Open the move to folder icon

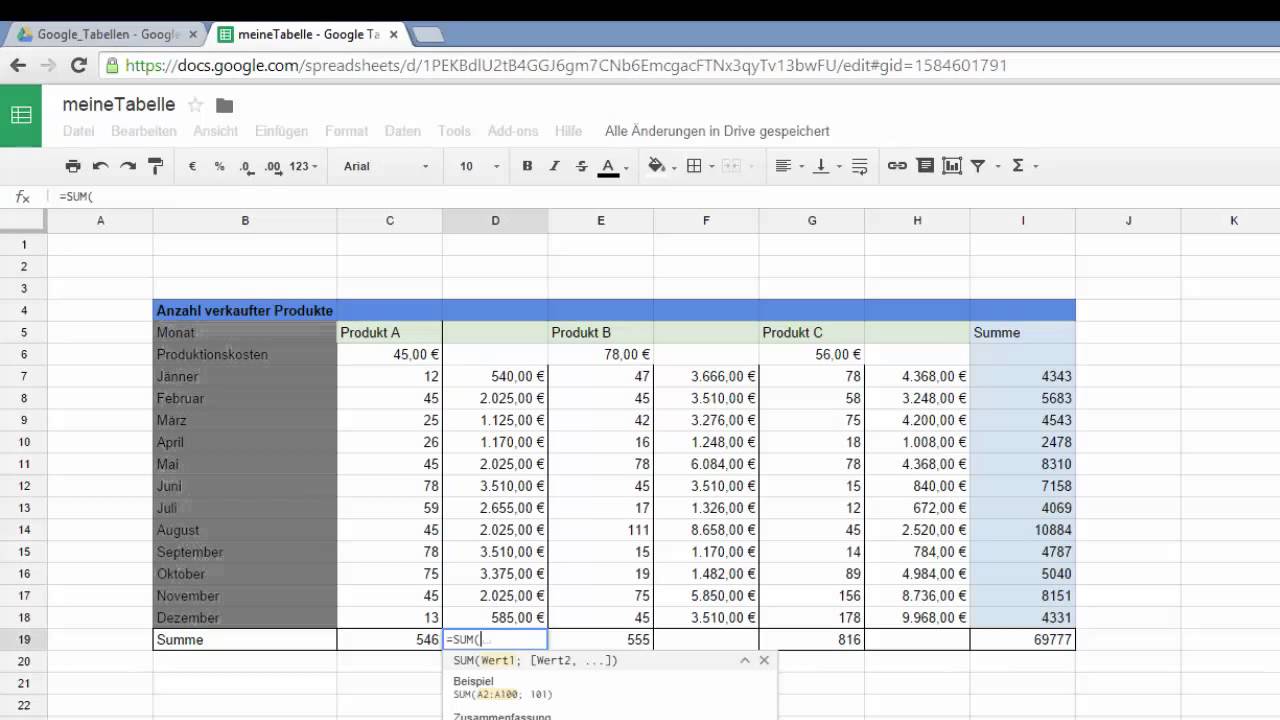(x=224, y=105)
